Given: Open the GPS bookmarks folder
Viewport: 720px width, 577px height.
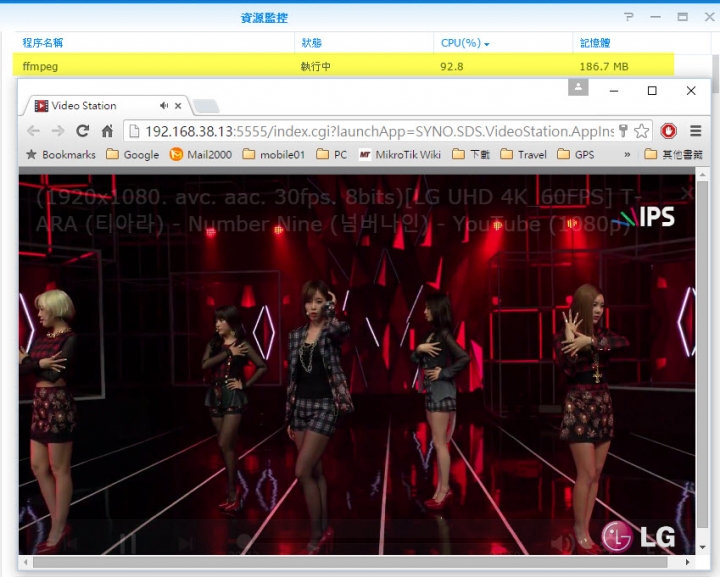Looking at the screenshot, I should (576, 155).
